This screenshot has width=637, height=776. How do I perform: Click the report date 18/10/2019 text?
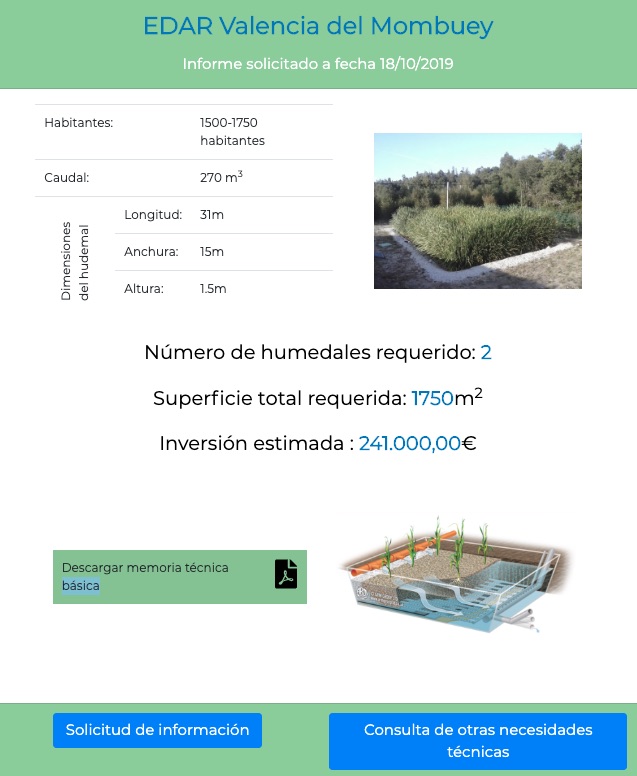pyautogui.click(x=416, y=64)
